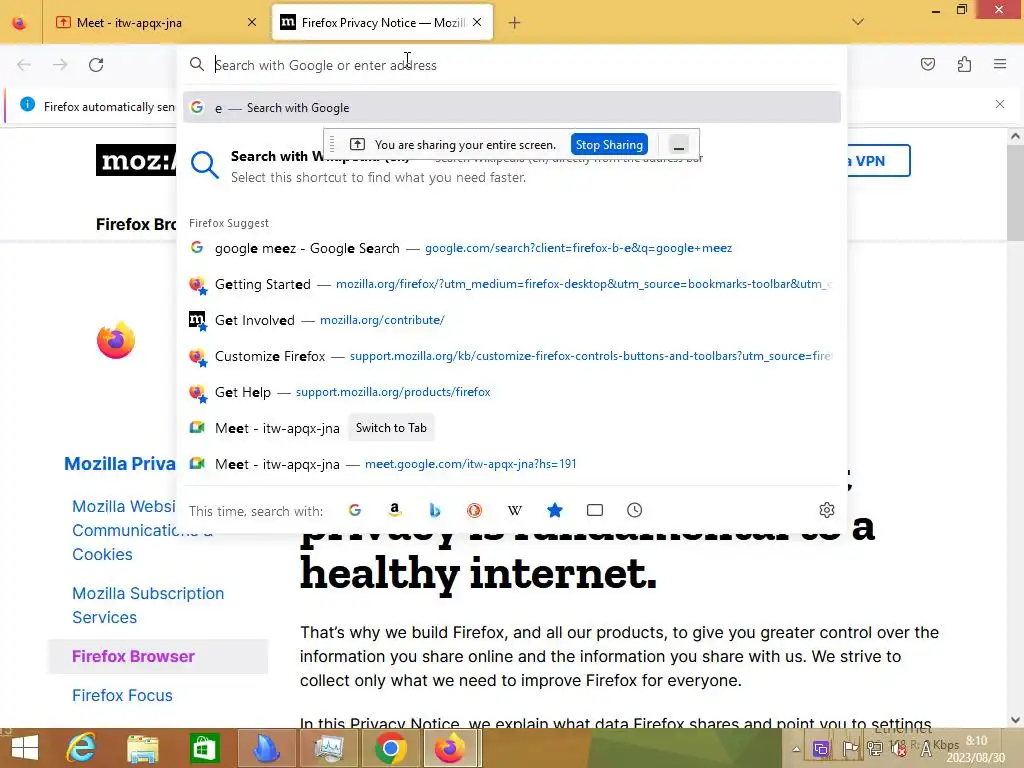Open Get Help bookmark suggestion
This screenshot has width=1024, height=768.
coord(512,392)
